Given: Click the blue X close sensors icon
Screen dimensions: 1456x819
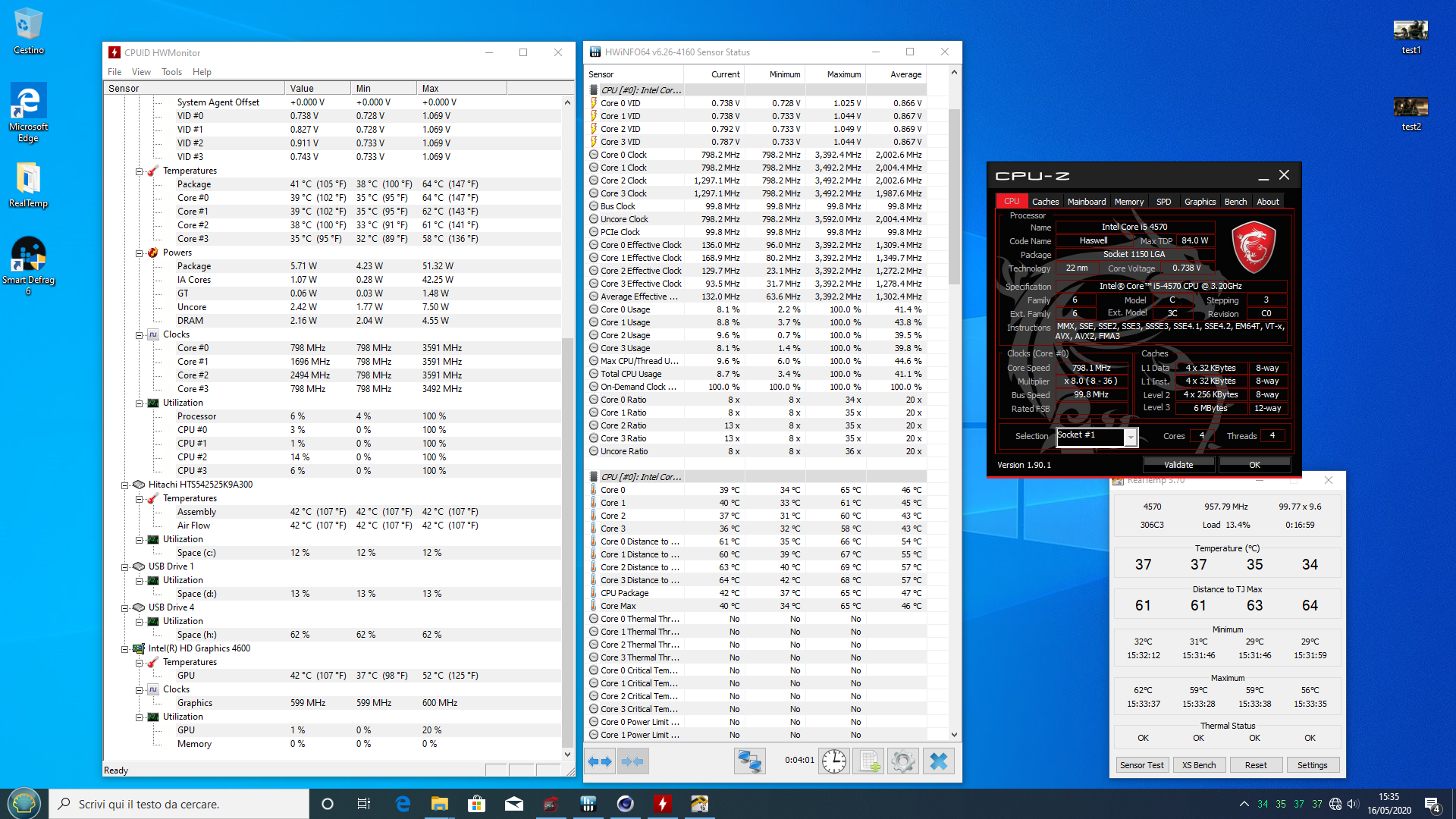Looking at the screenshot, I should (x=938, y=761).
